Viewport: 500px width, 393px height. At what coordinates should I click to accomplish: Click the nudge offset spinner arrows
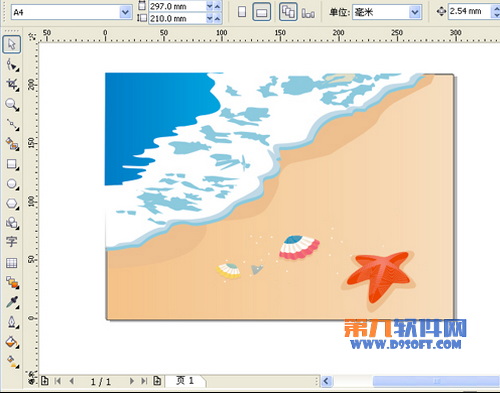coord(496,12)
